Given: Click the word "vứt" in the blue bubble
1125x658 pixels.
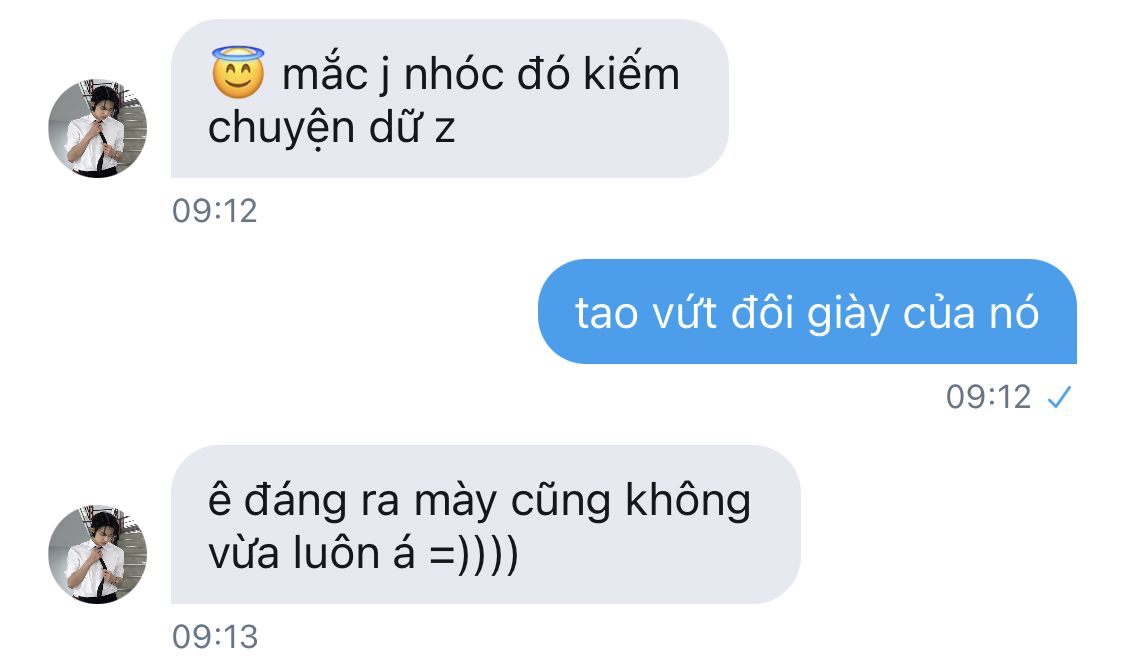Looking at the screenshot, I should pyautogui.click(x=684, y=313).
